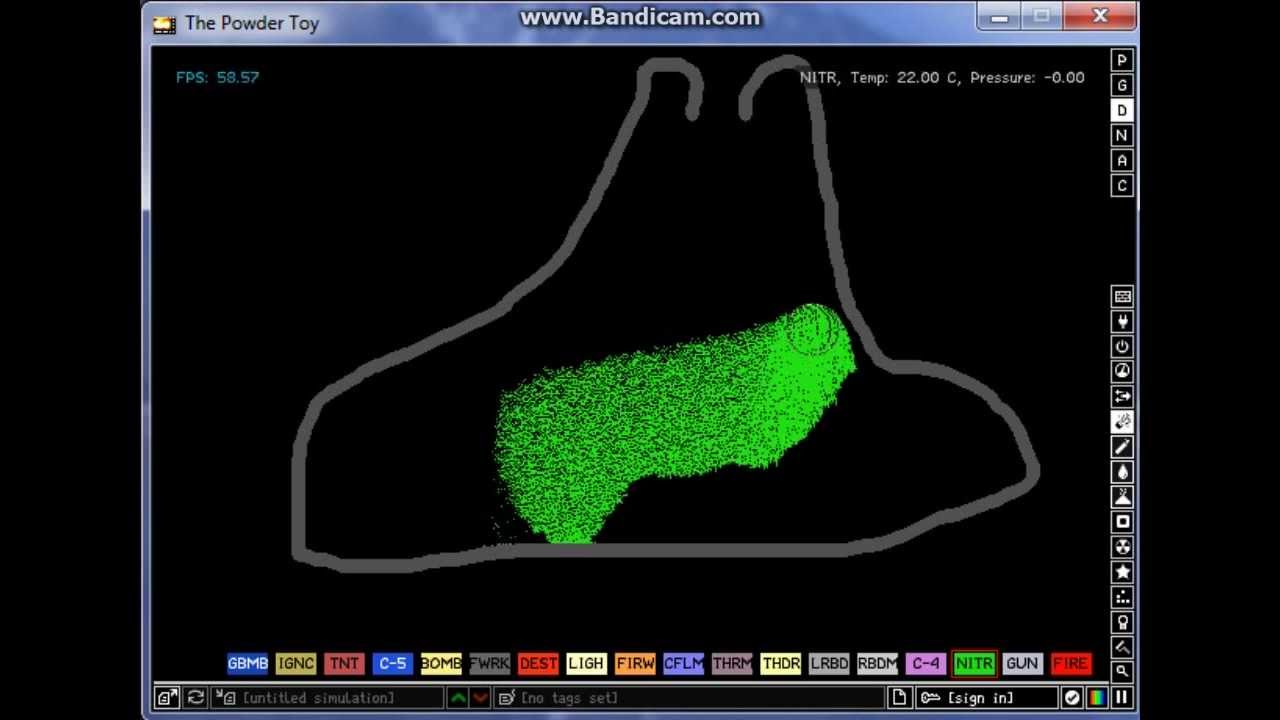The height and width of the screenshot is (720, 1280).
Task: Toggle the N newtonian gravity option
Action: pos(1122,135)
